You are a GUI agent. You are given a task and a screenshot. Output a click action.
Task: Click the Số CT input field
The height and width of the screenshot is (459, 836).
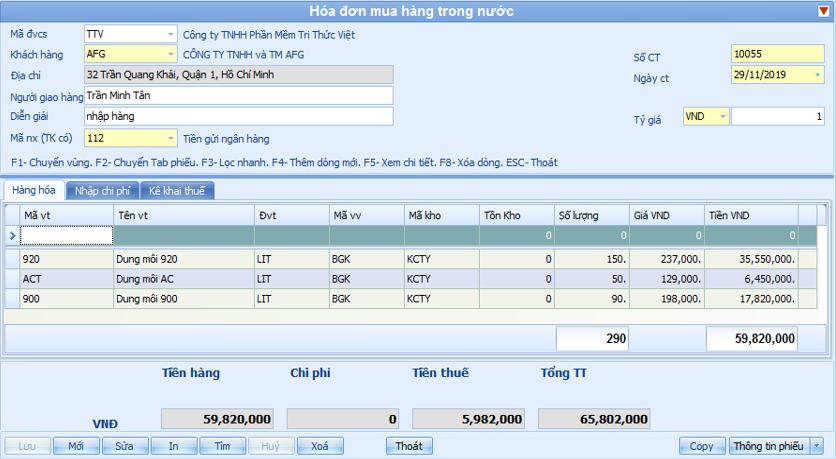click(777, 54)
